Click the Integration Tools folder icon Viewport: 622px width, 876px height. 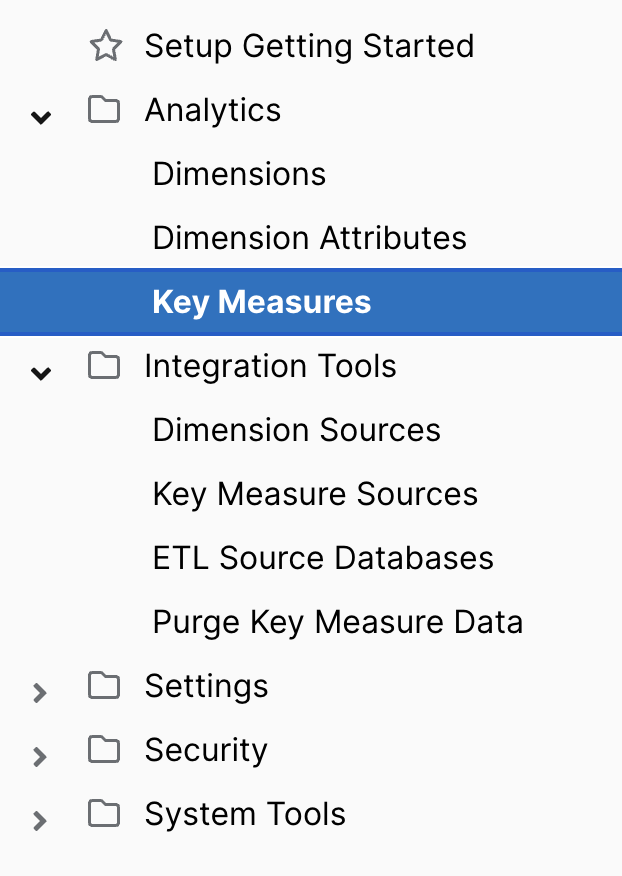pos(104,366)
